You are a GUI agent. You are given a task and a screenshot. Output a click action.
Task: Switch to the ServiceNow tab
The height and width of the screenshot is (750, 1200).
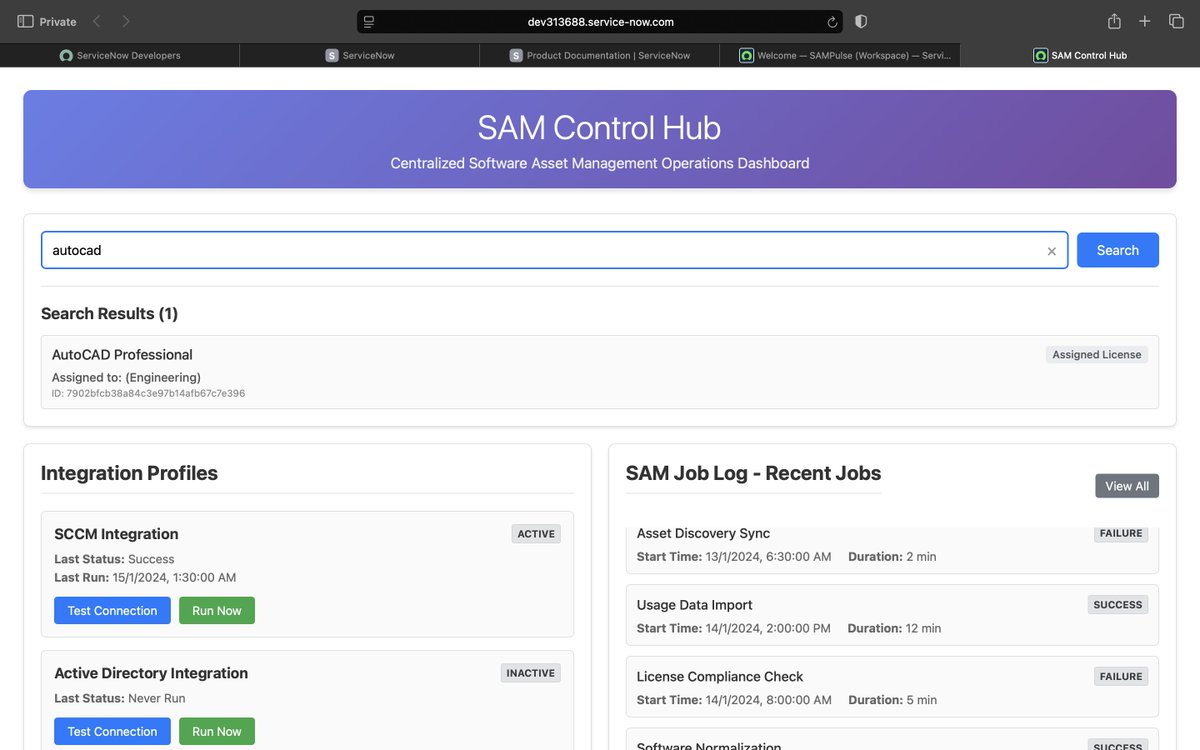click(x=360, y=56)
